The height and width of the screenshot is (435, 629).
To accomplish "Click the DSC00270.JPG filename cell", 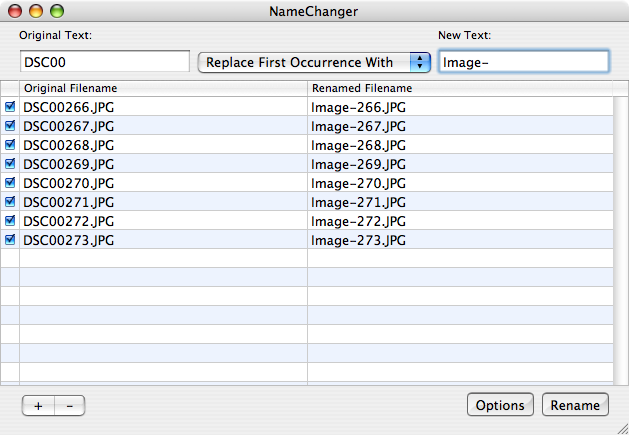I will [x=69, y=183].
